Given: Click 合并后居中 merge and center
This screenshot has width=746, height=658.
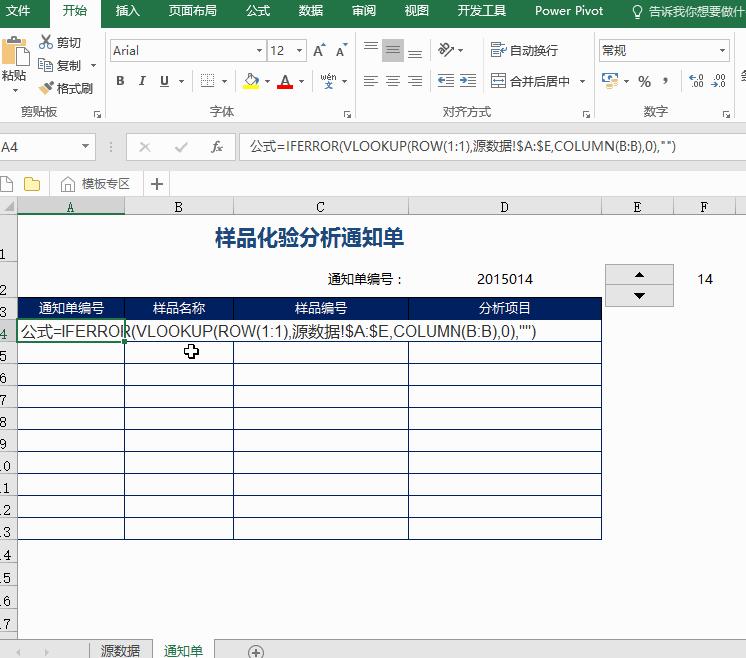Looking at the screenshot, I should click(530, 81).
